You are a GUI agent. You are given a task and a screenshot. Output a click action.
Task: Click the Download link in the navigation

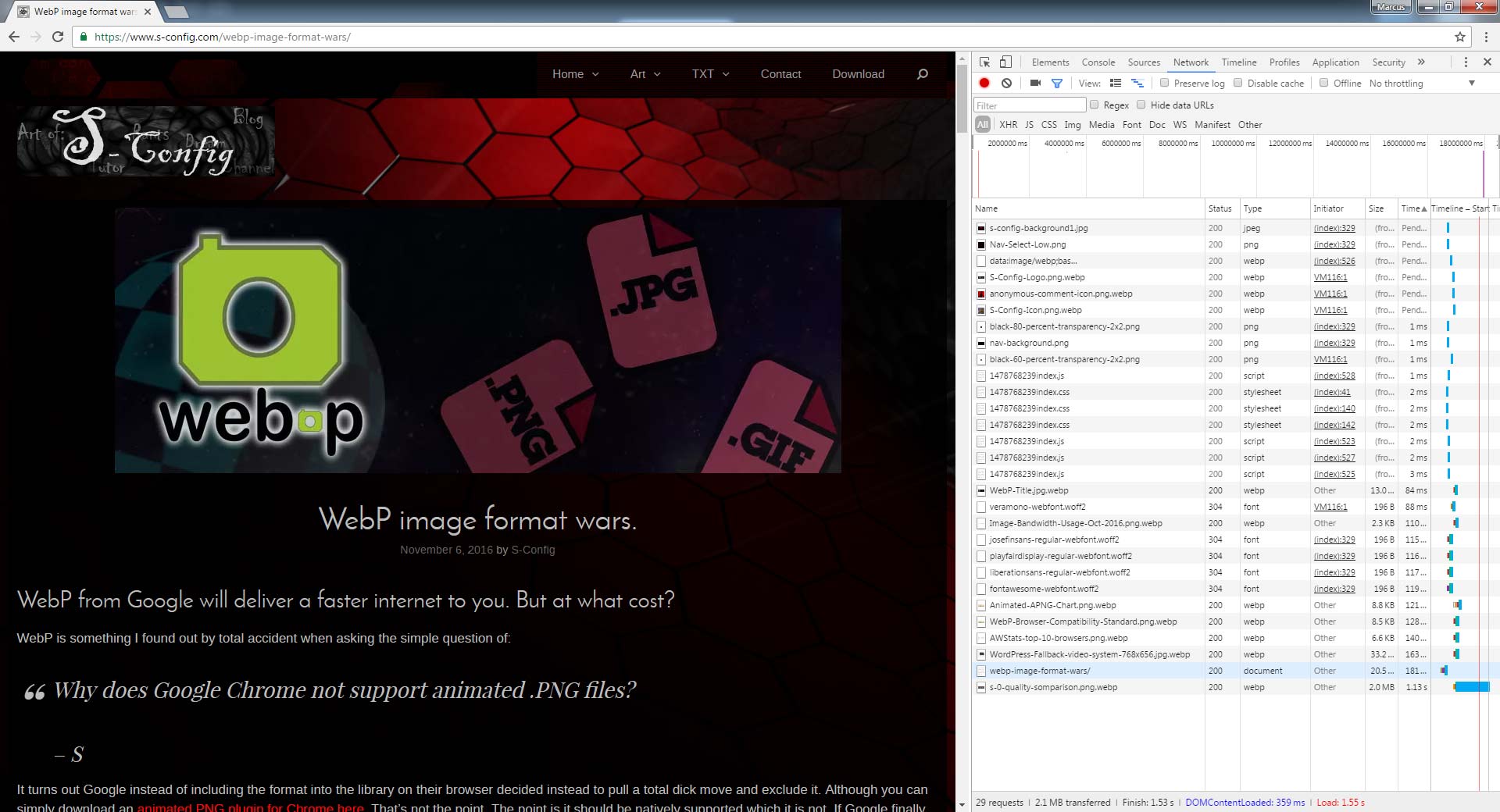[x=858, y=74]
